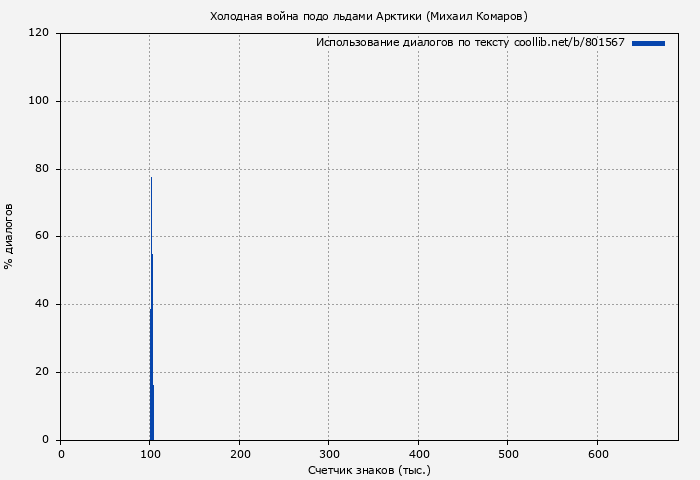700x480 pixels.
Task: Click the '% диалогов' vertical axis label
Action: [x=9, y=236]
